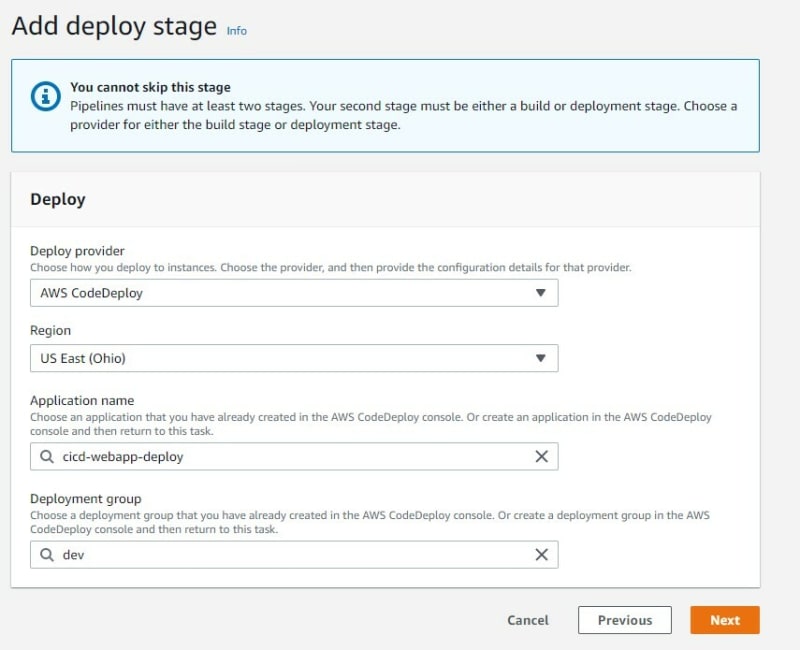This screenshot has width=800, height=650.
Task: Clear the cicd-webapp-deploy application name with X
Action: coord(541,457)
